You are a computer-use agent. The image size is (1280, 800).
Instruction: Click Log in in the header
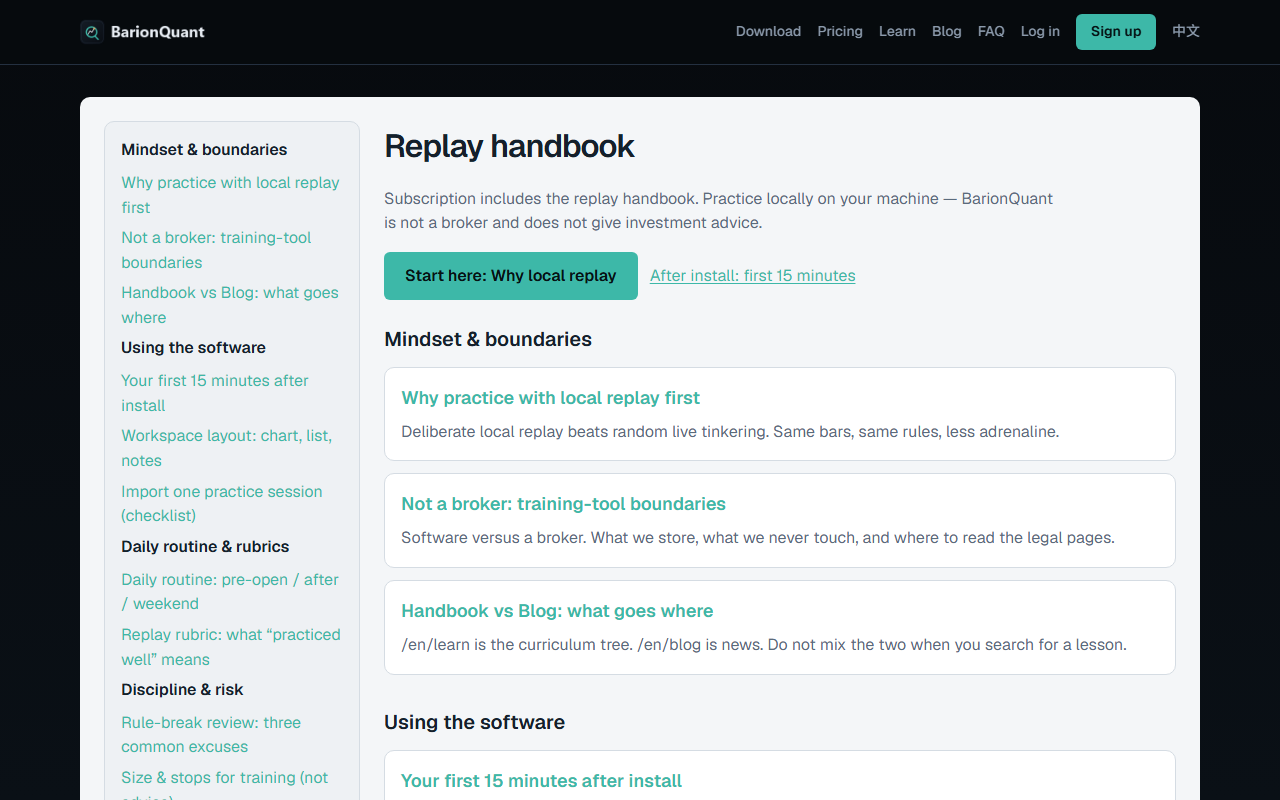click(1040, 31)
